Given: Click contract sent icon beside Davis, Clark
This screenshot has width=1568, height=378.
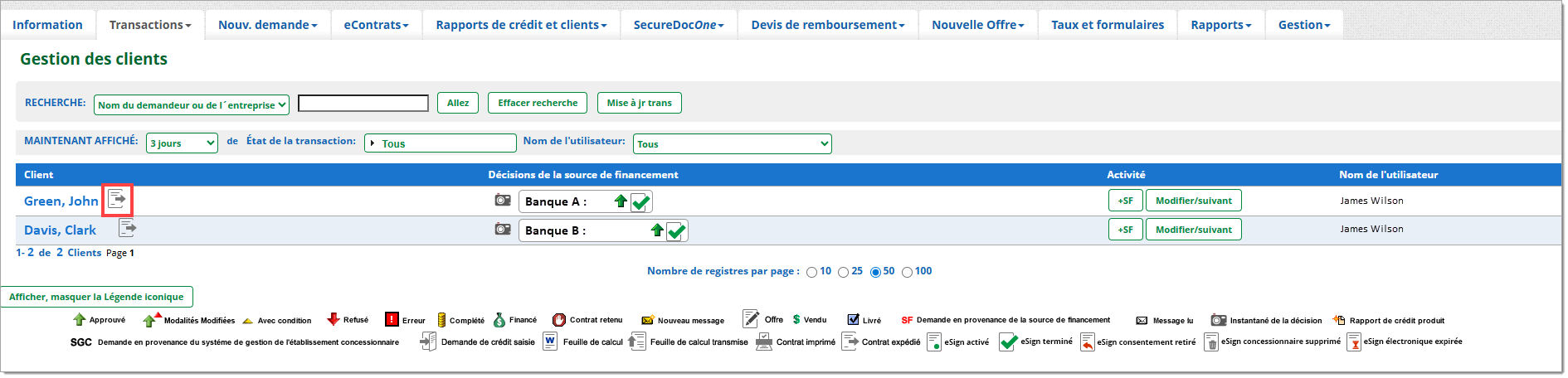Looking at the screenshot, I should pyautogui.click(x=127, y=228).
